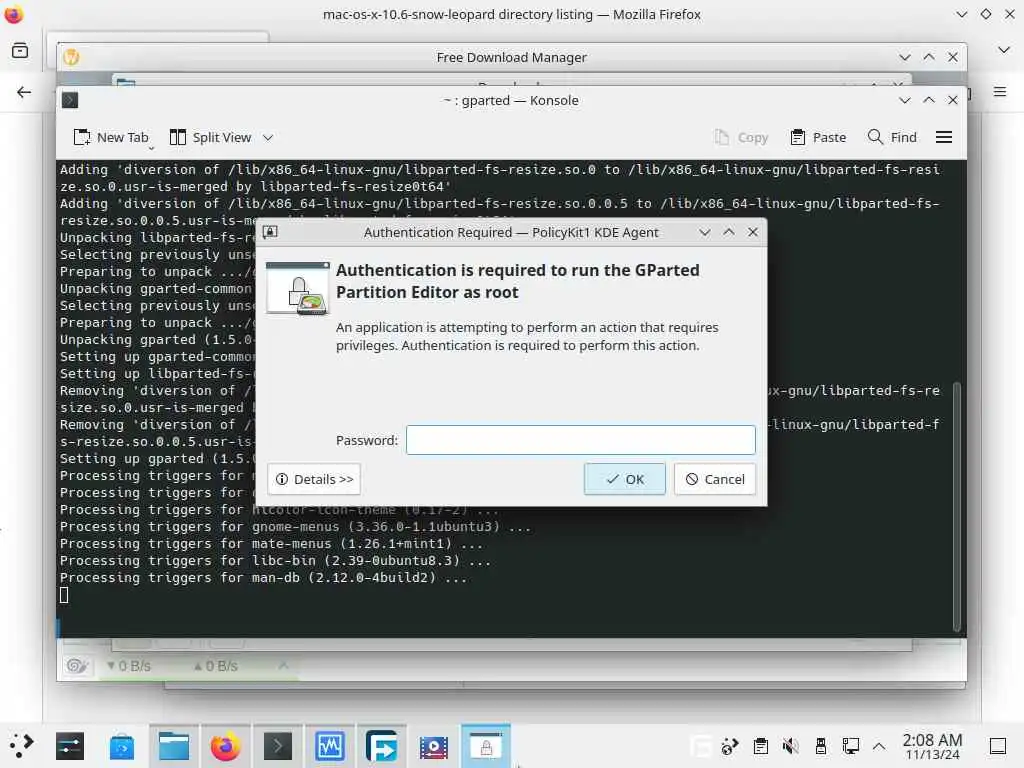Focus the Password input field

click(581, 440)
